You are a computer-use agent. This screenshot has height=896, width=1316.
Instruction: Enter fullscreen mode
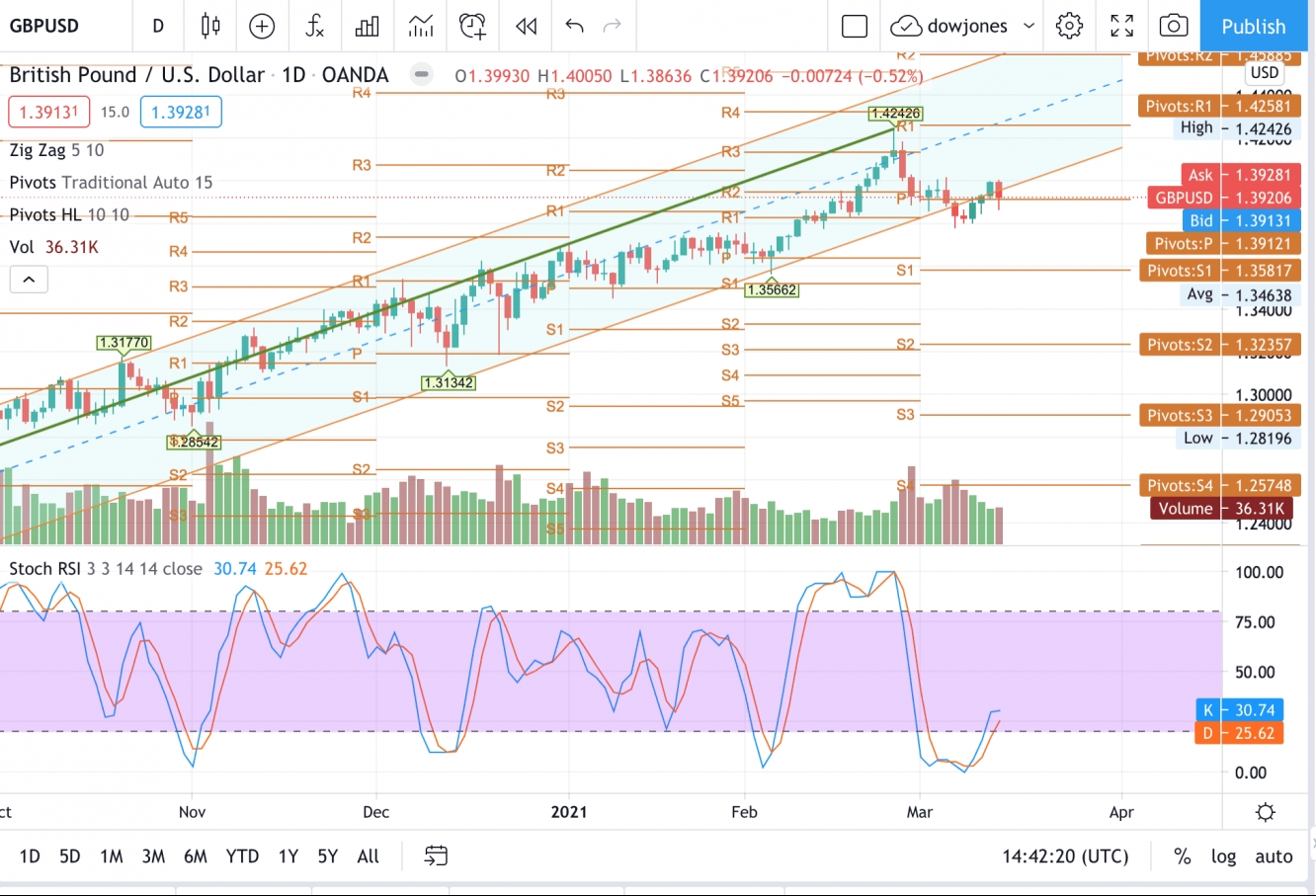click(x=1122, y=26)
